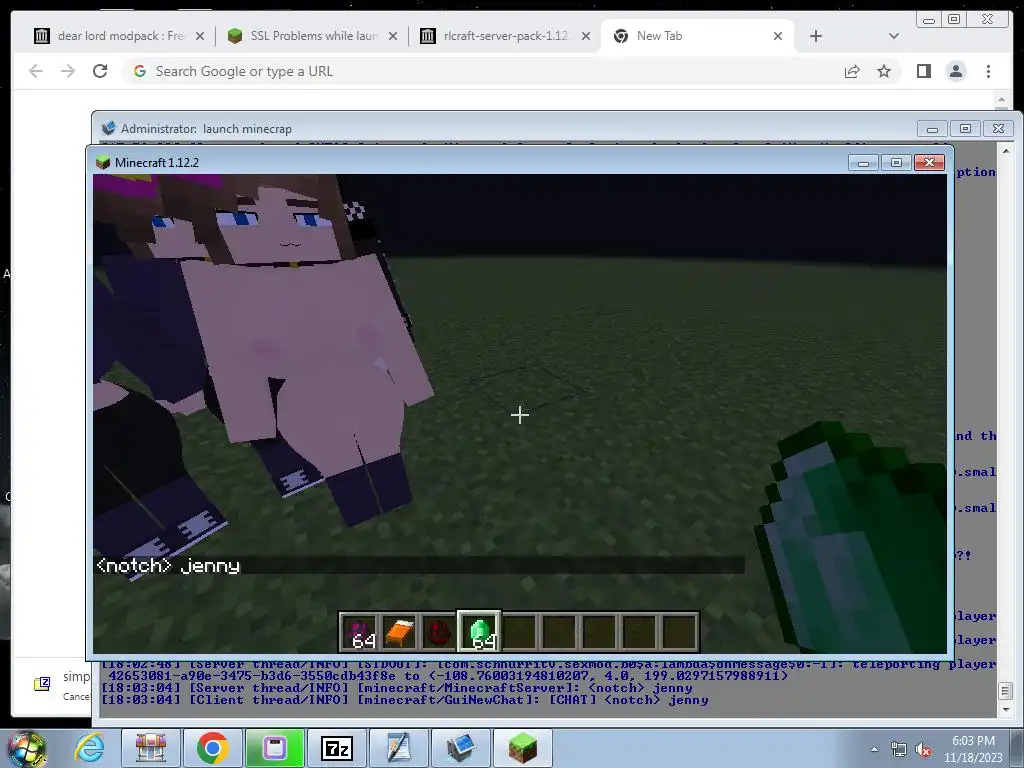Click the console scrollbar down arrow
The width and height of the screenshot is (1024, 768).
pyautogui.click(x=1006, y=710)
